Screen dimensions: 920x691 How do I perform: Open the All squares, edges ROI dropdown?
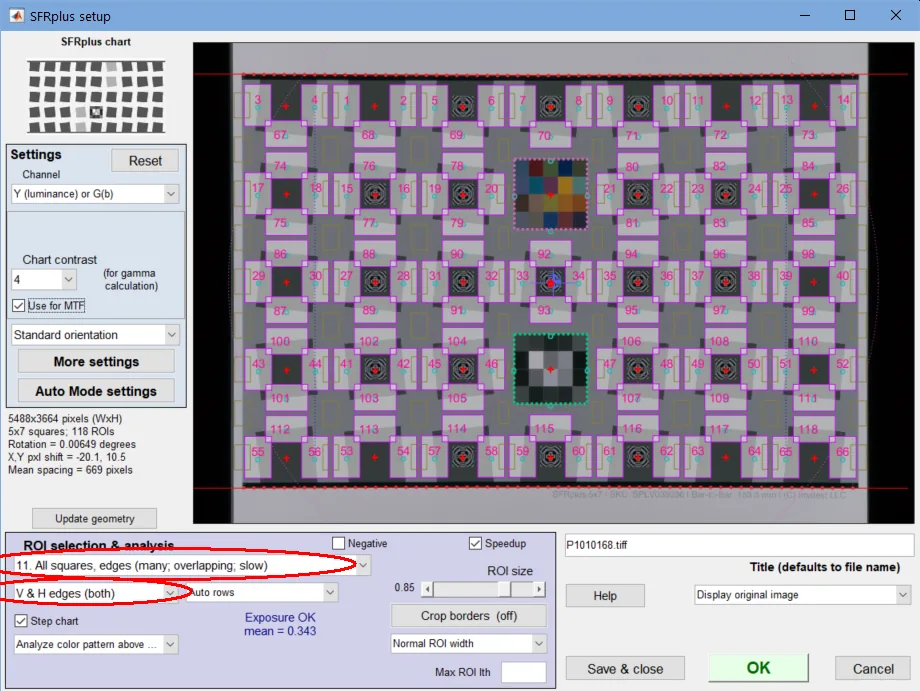pyautogui.click(x=192, y=565)
